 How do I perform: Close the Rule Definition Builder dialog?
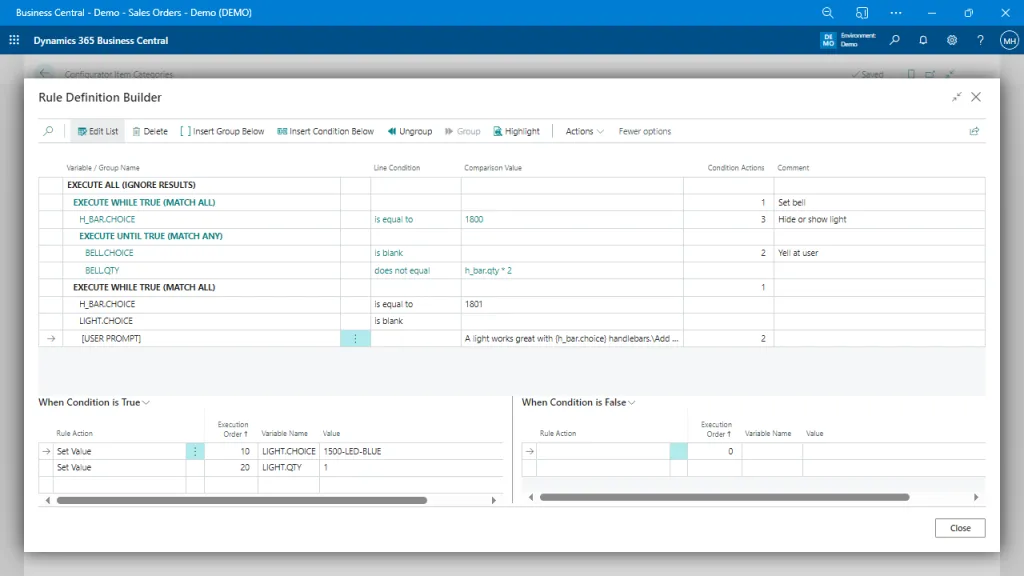pyautogui.click(x=975, y=97)
